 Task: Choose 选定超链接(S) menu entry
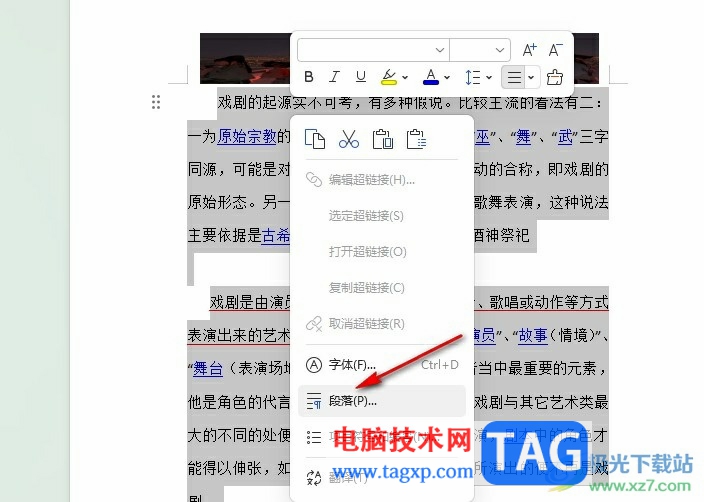(x=382, y=216)
